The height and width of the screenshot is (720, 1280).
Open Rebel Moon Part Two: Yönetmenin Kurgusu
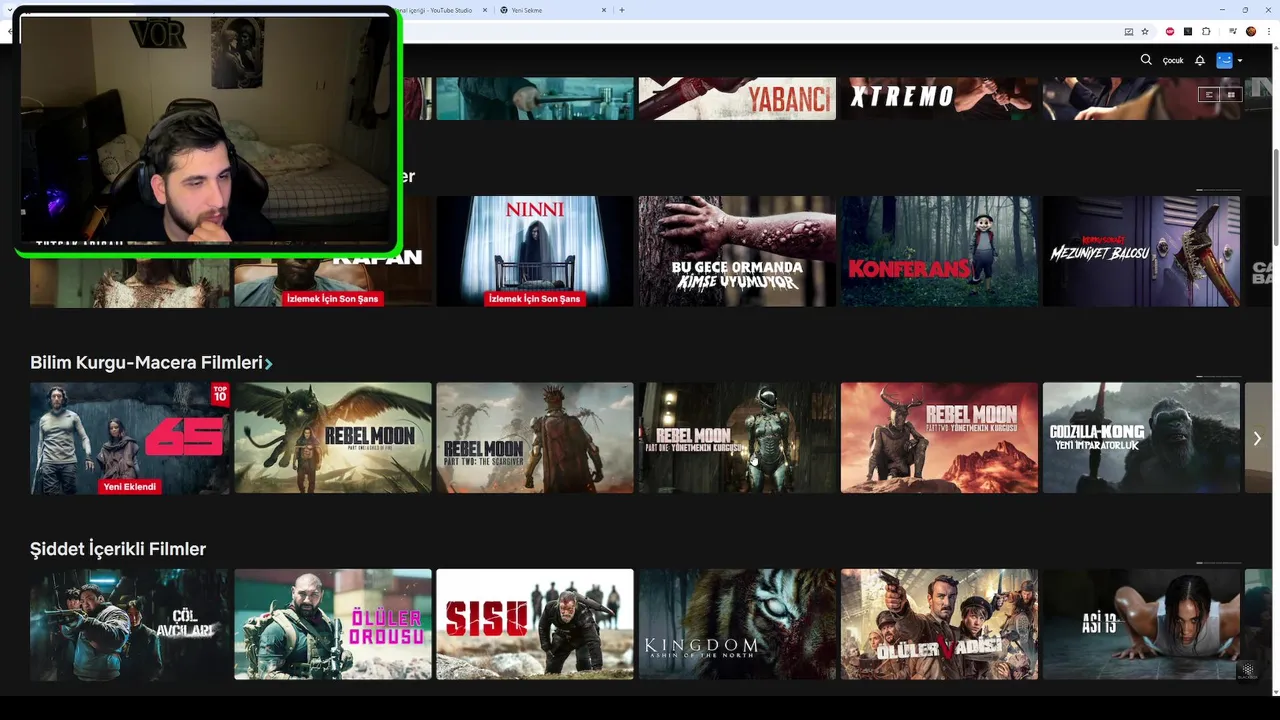(x=939, y=438)
